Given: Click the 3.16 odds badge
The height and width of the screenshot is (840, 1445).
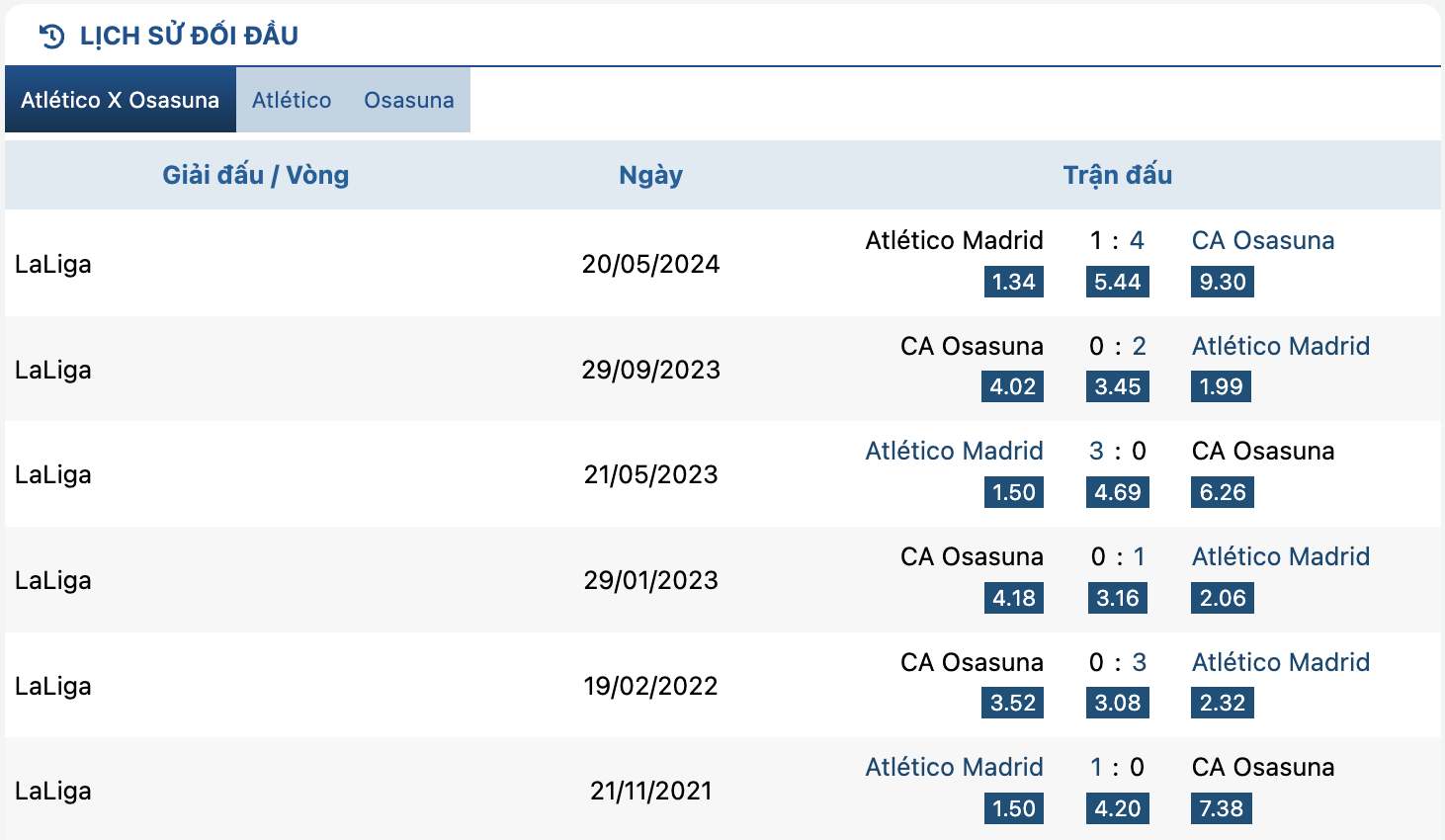Looking at the screenshot, I should (1118, 598).
